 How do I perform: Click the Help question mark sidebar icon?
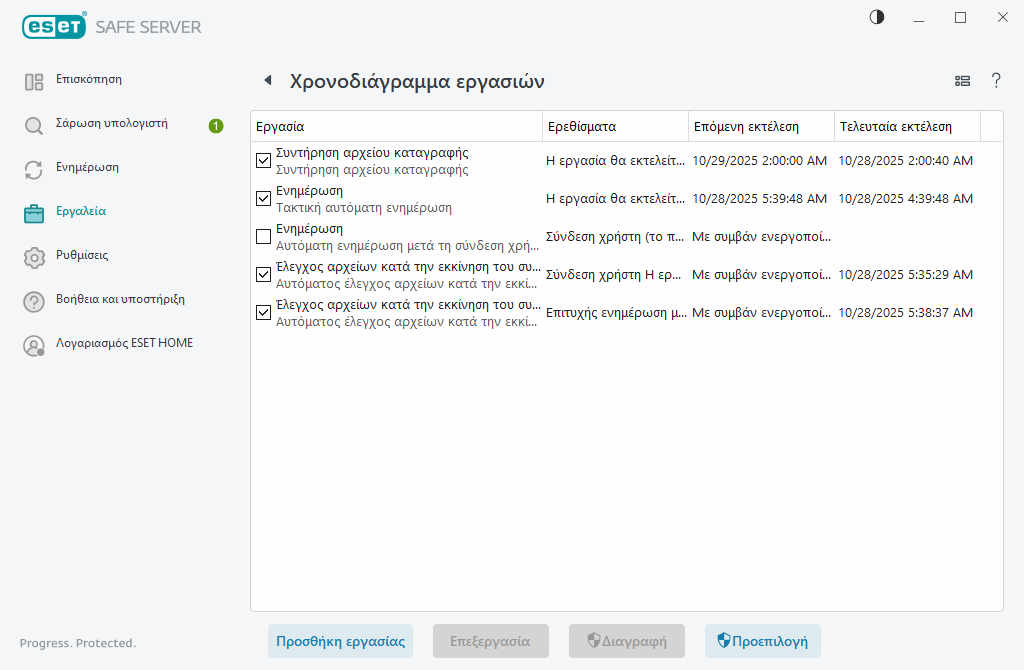tap(34, 301)
